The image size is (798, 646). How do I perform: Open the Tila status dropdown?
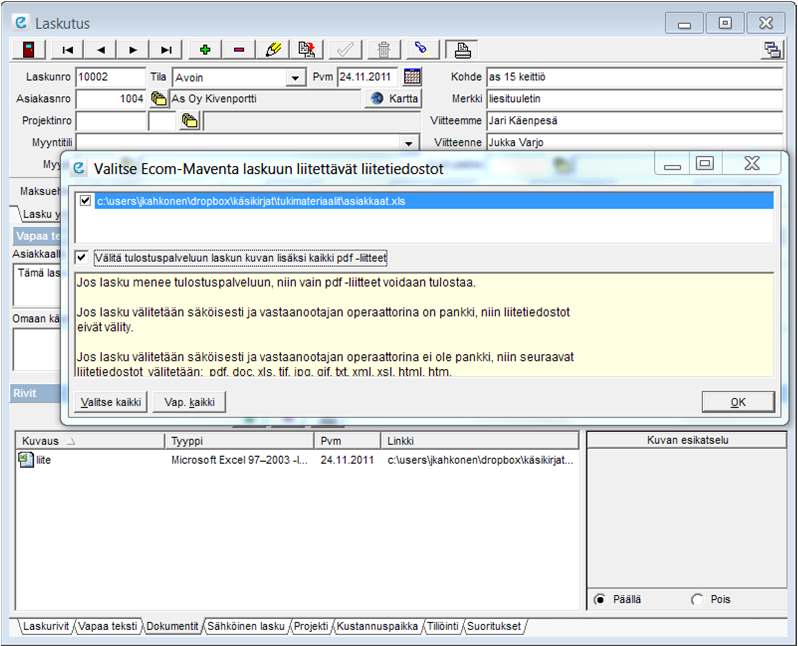(x=295, y=78)
